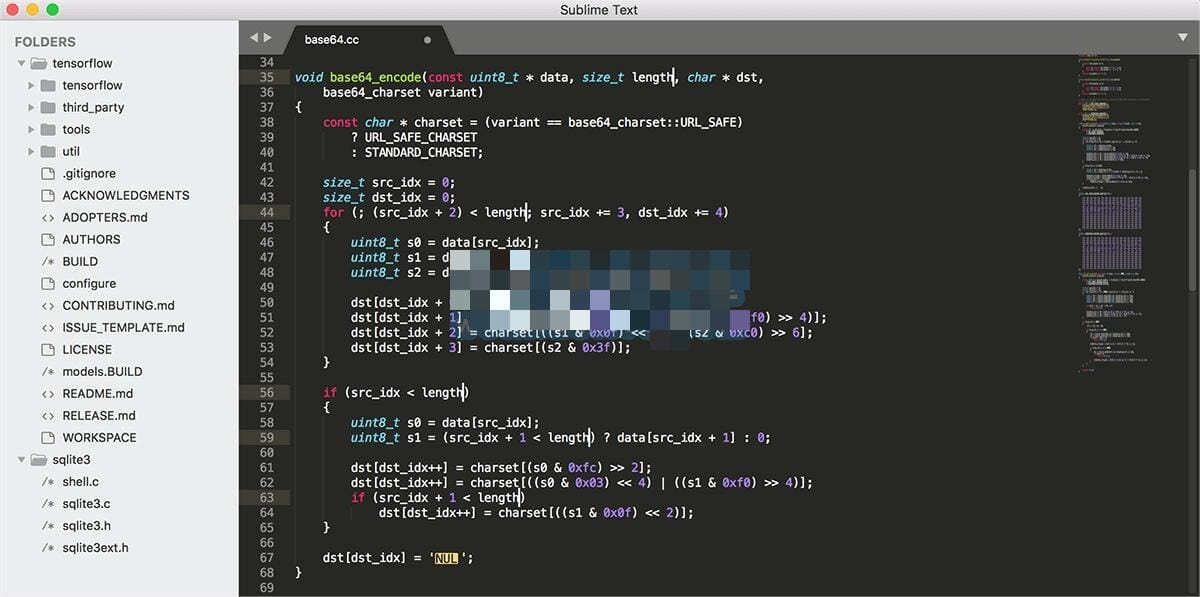This screenshot has width=1200, height=597.
Task: Collapse the sqlite3 folder arrow
Action: 21,459
